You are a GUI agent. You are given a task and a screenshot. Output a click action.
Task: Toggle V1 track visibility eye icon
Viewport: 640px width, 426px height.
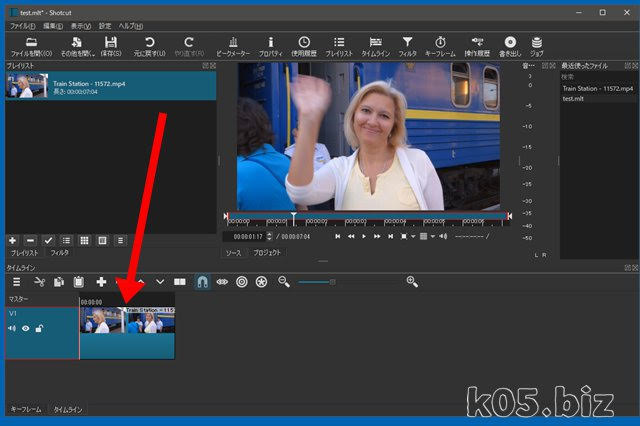(x=26, y=328)
